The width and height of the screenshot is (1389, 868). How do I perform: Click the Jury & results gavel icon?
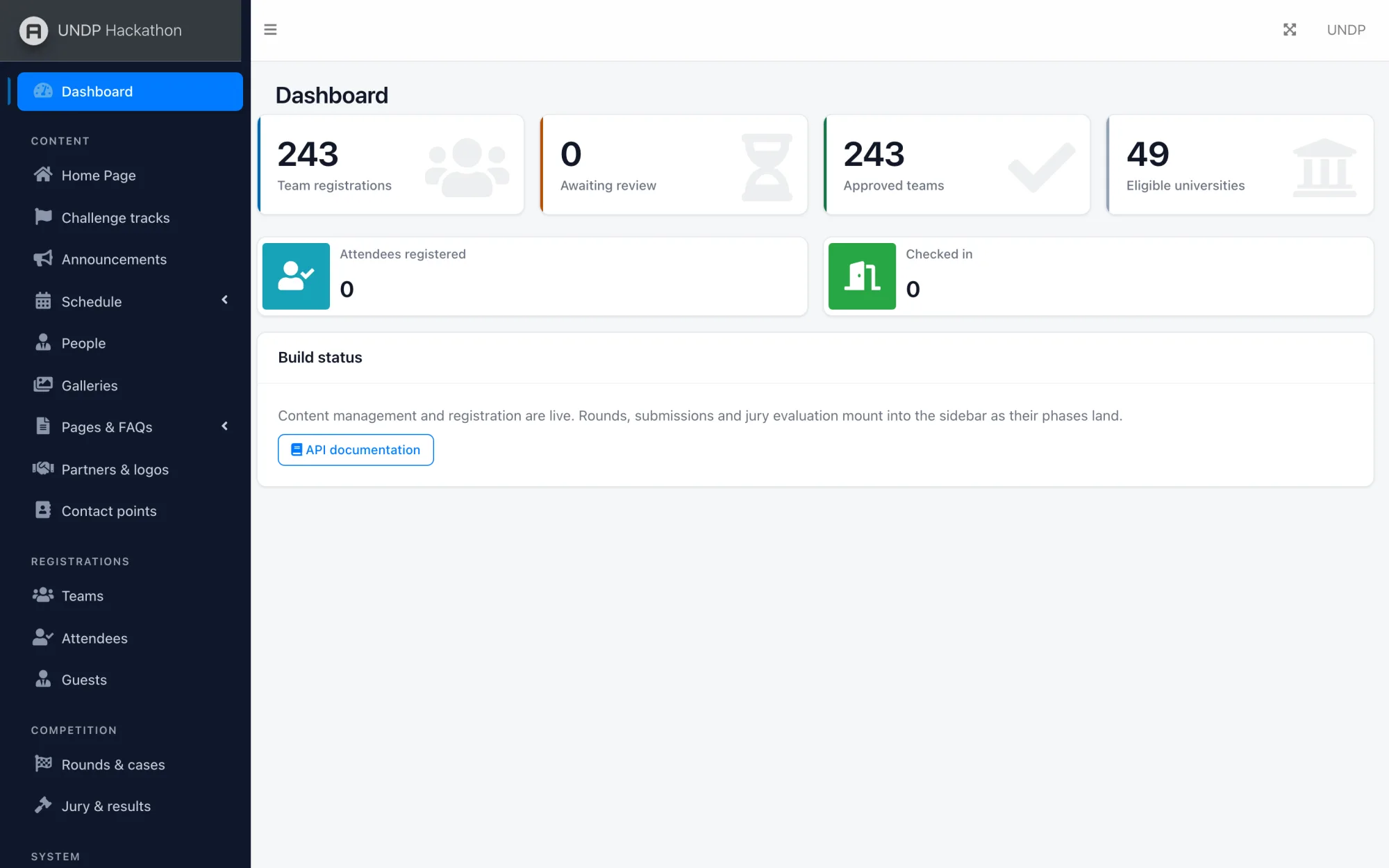pos(43,806)
